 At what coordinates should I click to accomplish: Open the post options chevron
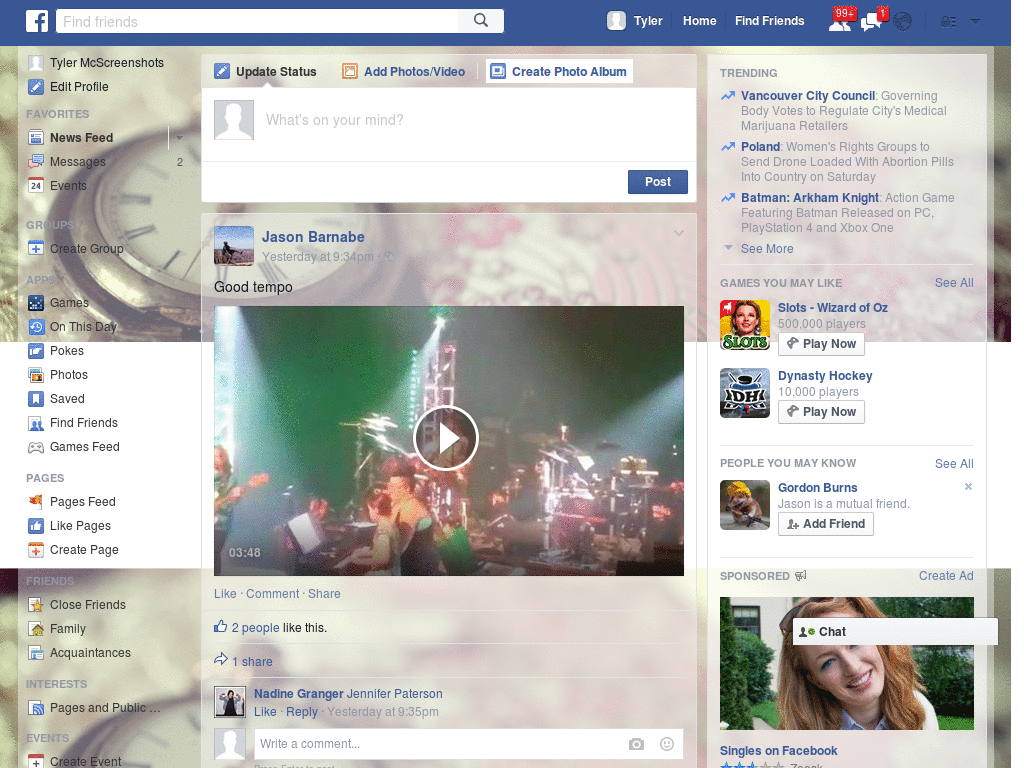[x=679, y=233]
